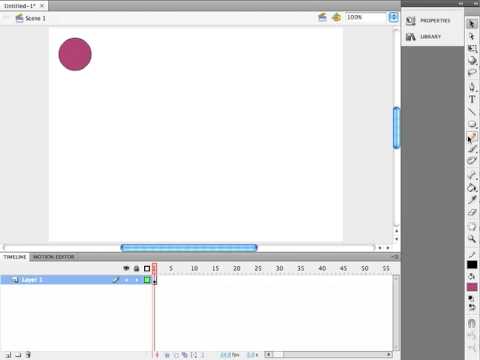
Task: Click the timeline scroll right arrow
Action: coord(389,354)
